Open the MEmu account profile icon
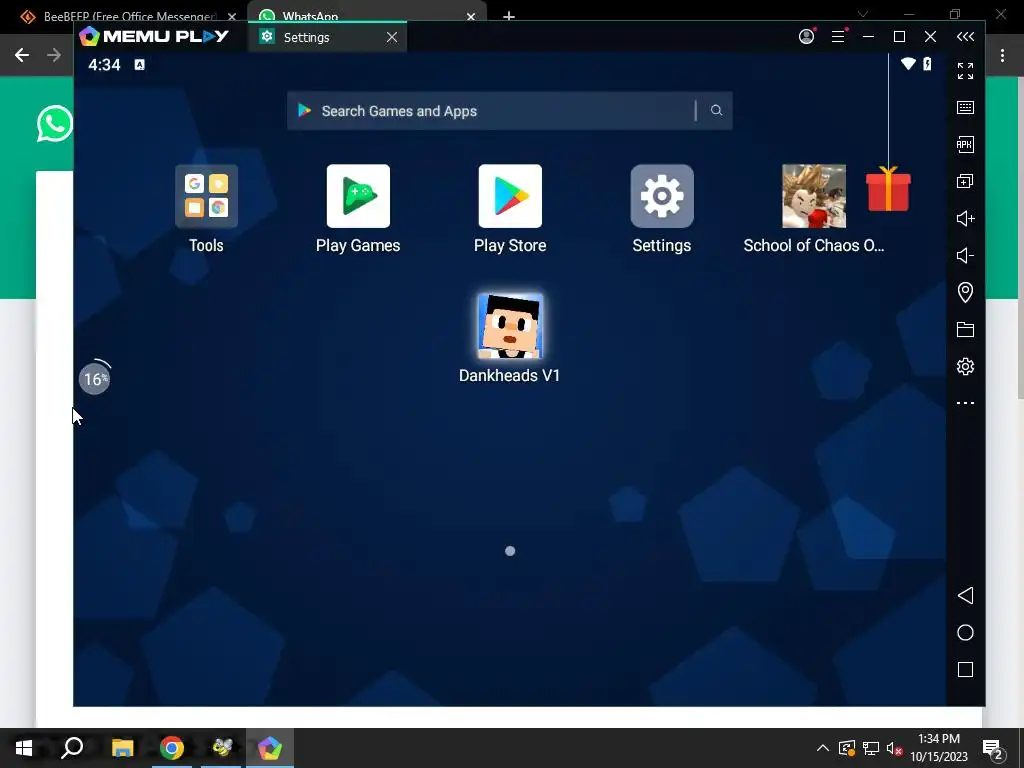Viewport: 1024px width, 768px height. point(807,37)
